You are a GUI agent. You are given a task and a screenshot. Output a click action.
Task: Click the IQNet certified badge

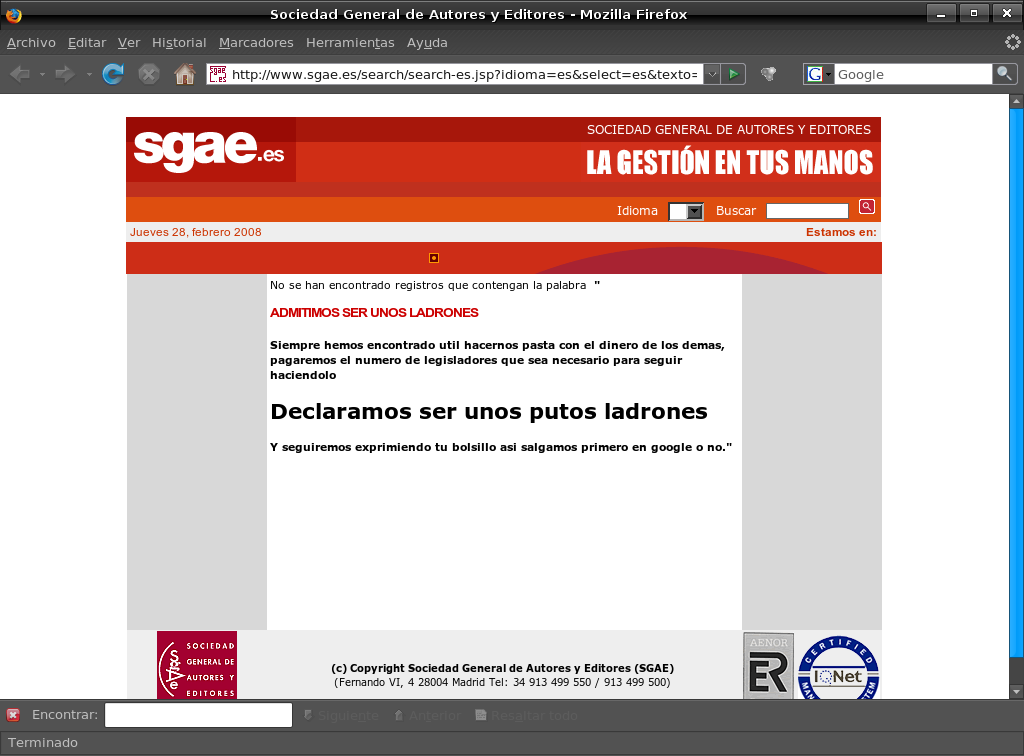point(839,667)
